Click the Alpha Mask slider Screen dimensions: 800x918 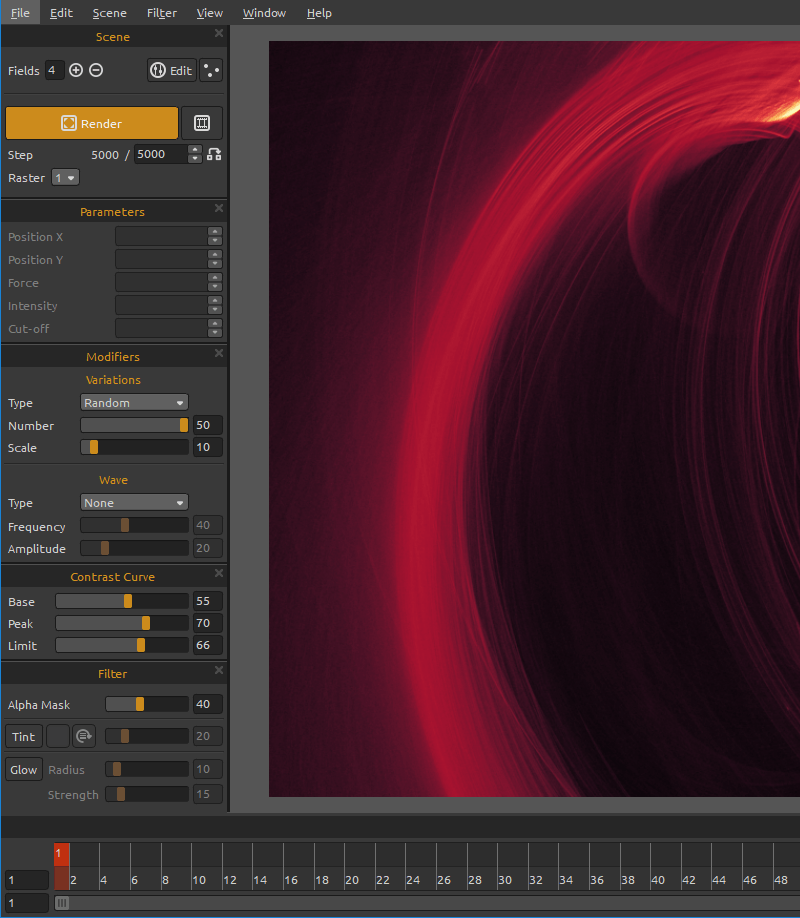point(146,704)
